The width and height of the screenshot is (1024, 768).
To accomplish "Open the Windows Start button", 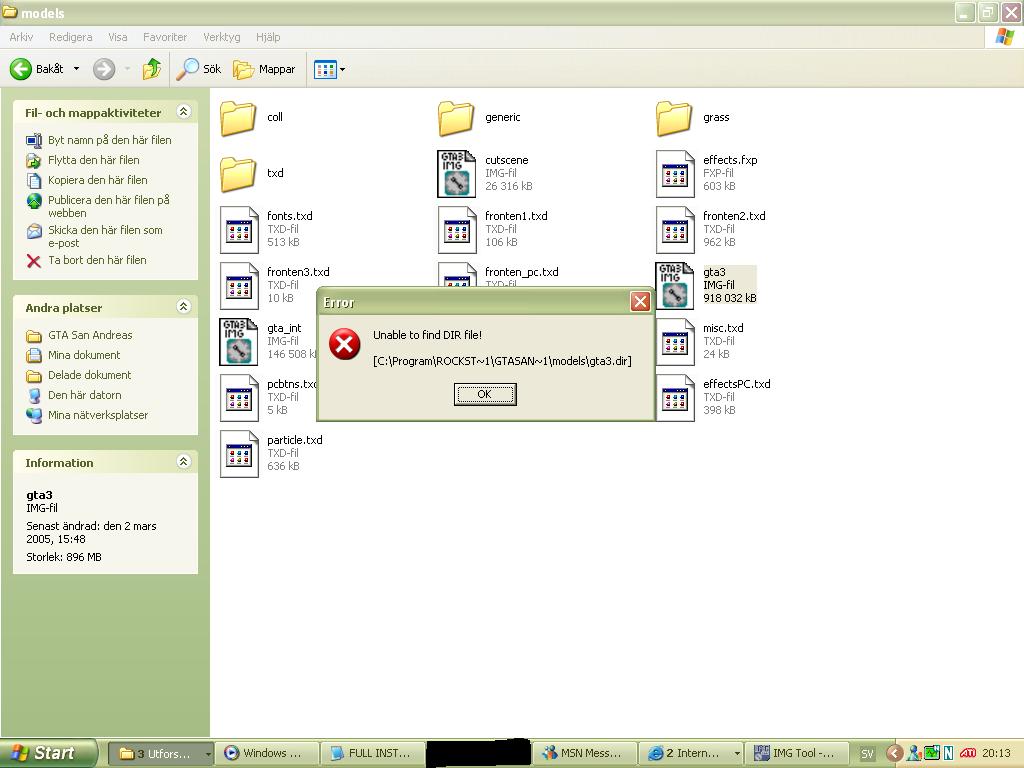I will click(48, 753).
